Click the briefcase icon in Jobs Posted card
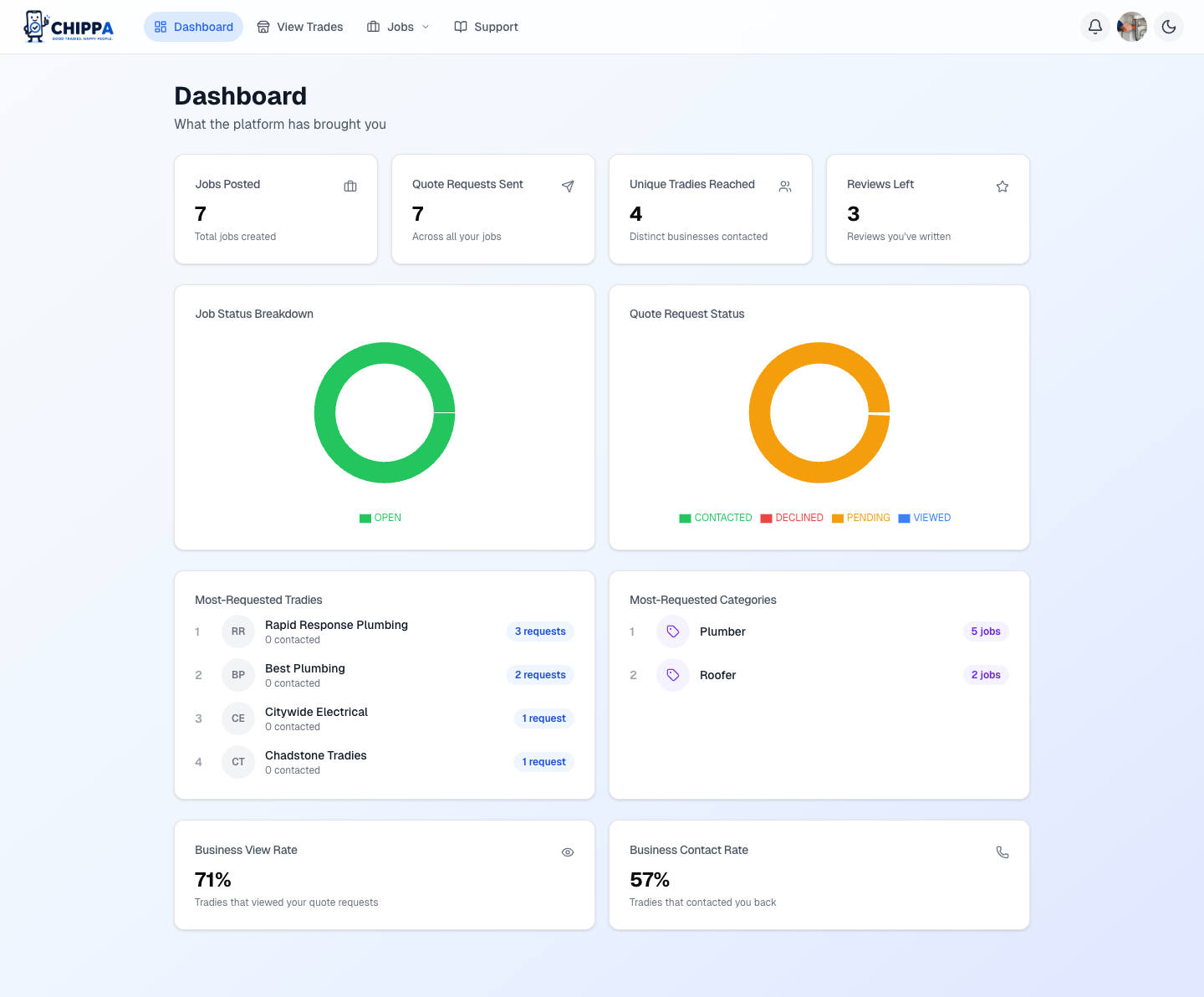 coord(350,187)
